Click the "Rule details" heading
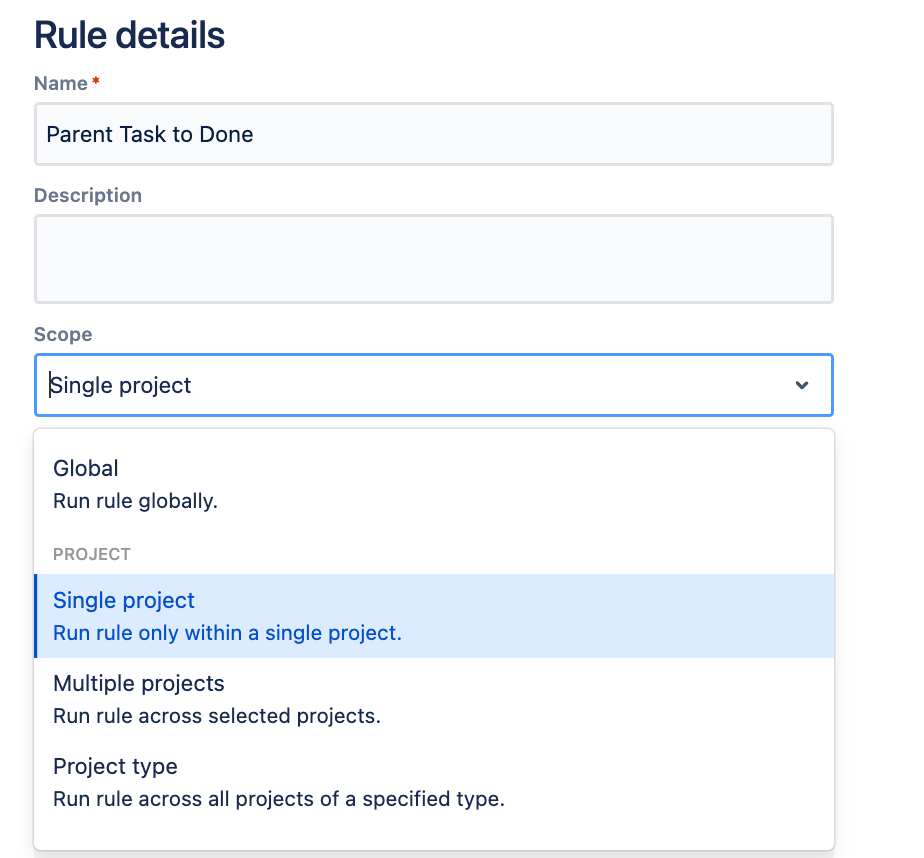Image resolution: width=924 pixels, height=858 pixels. pyautogui.click(x=129, y=35)
